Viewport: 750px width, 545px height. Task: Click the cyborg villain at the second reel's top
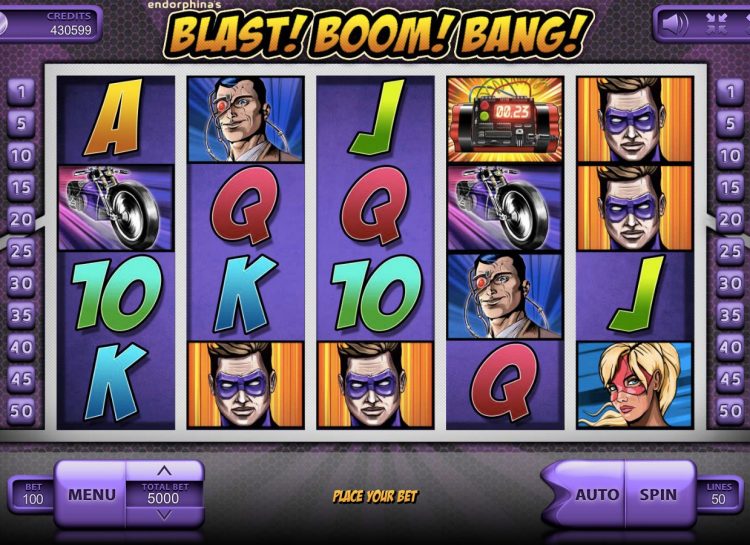[245, 120]
